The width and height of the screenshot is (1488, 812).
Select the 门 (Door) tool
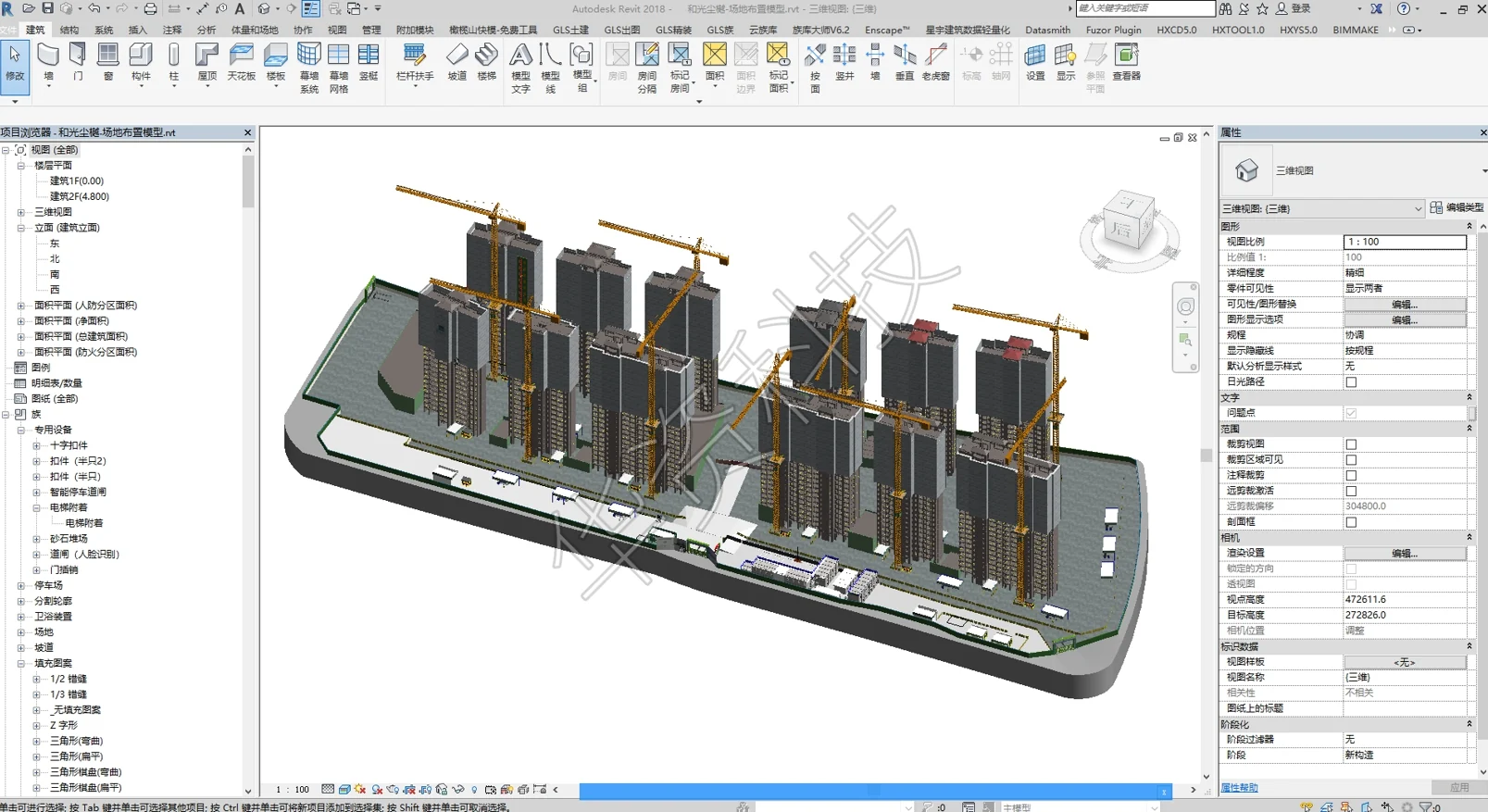(78, 63)
